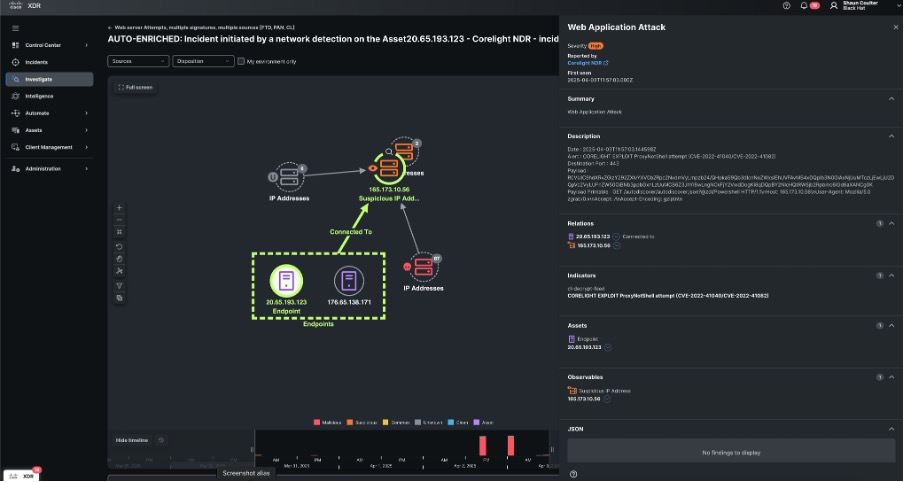Click the graph filter funnel icon

click(x=119, y=284)
